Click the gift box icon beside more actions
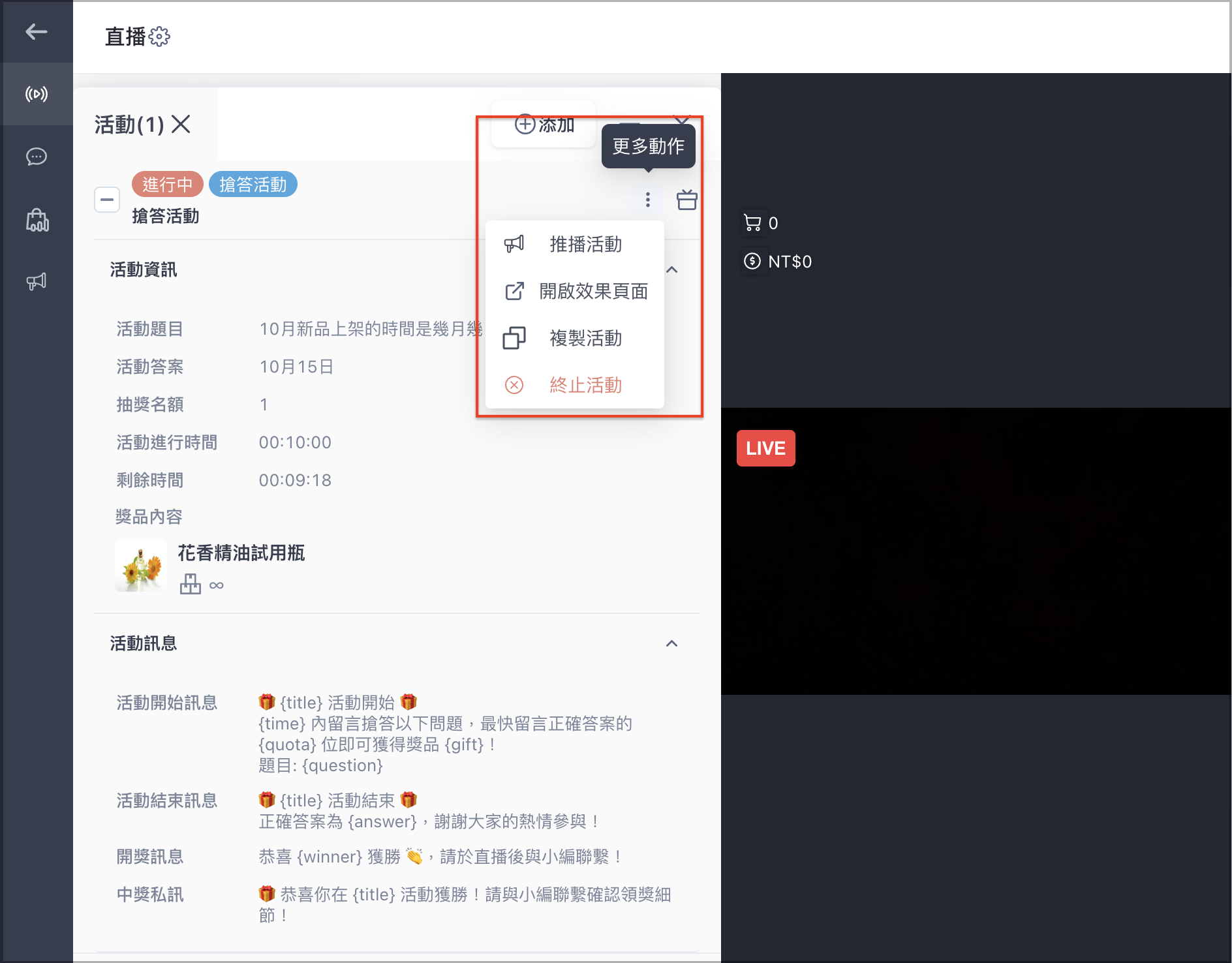The height and width of the screenshot is (963, 1232). [686, 200]
